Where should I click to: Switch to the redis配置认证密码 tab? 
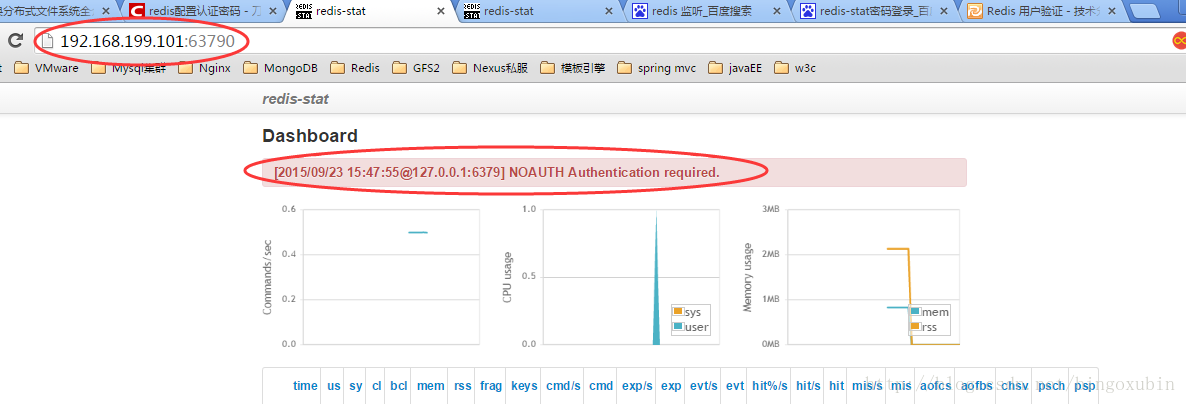(198, 11)
